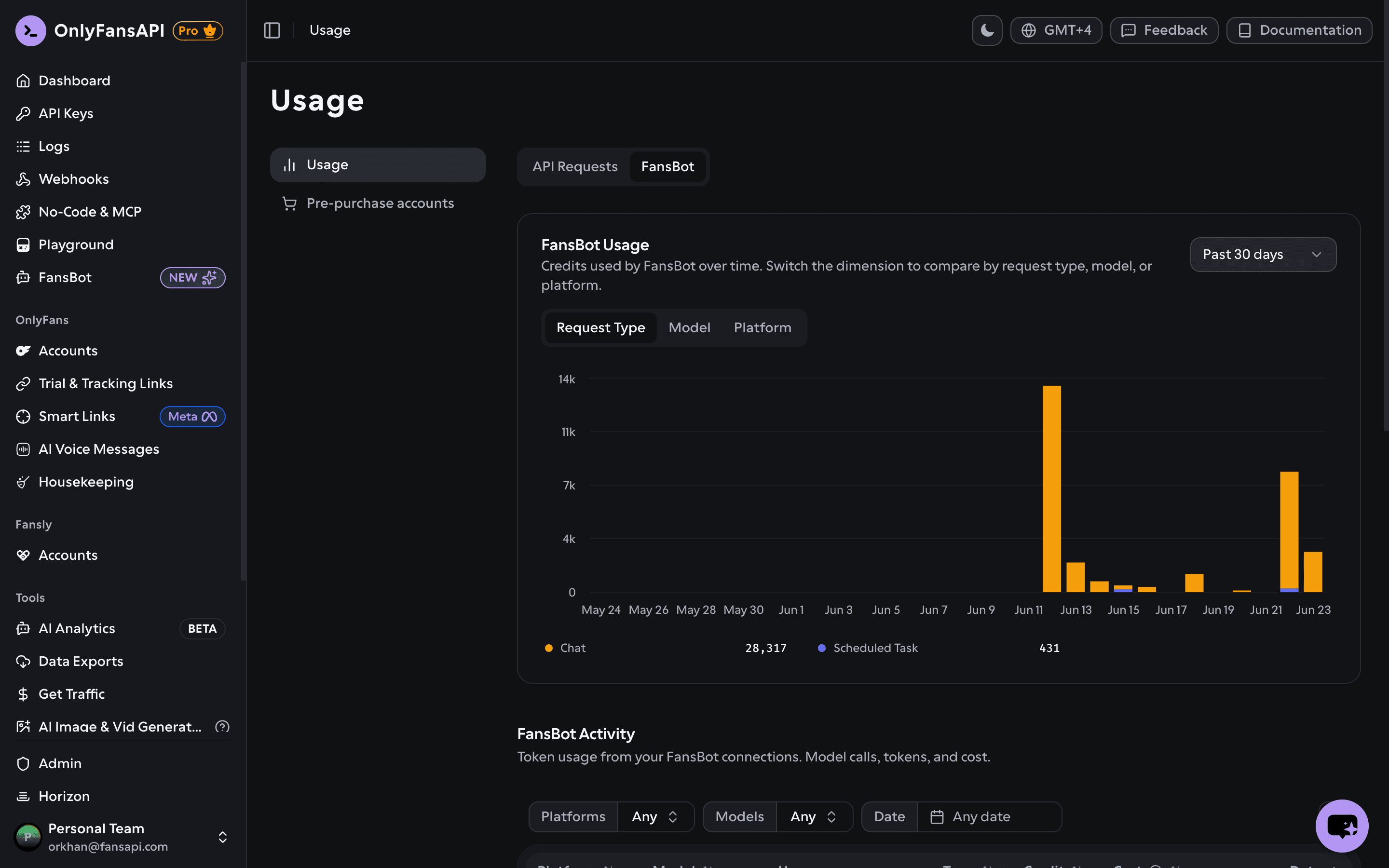Click the BETA badge on AI Analytics
Viewport: 1389px width, 868px height.
click(x=203, y=629)
